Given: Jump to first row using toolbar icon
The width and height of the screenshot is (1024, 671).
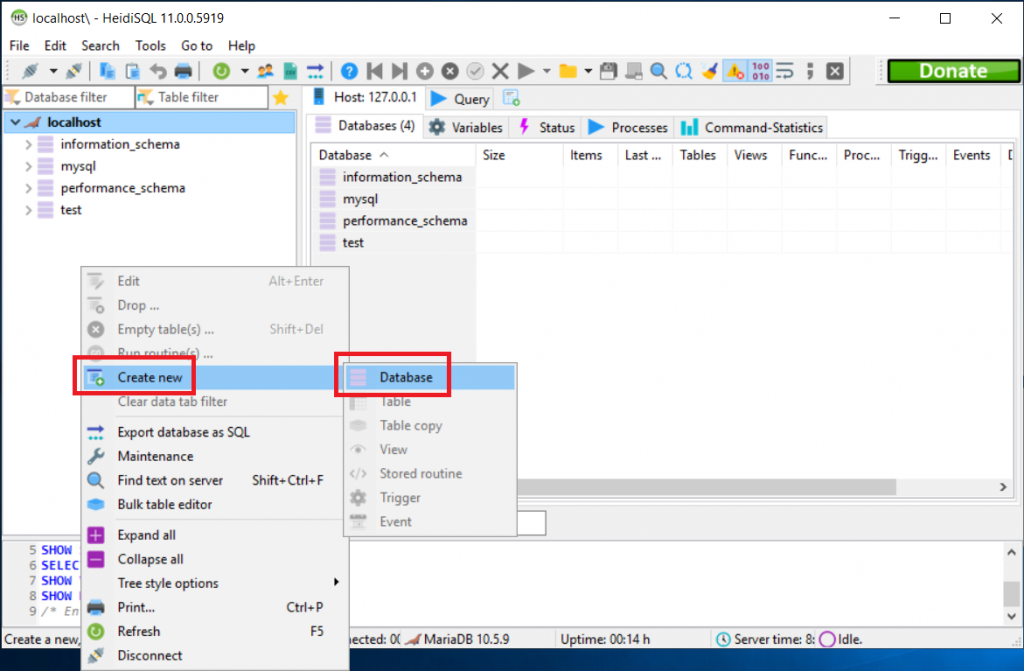Looking at the screenshot, I should click(375, 71).
